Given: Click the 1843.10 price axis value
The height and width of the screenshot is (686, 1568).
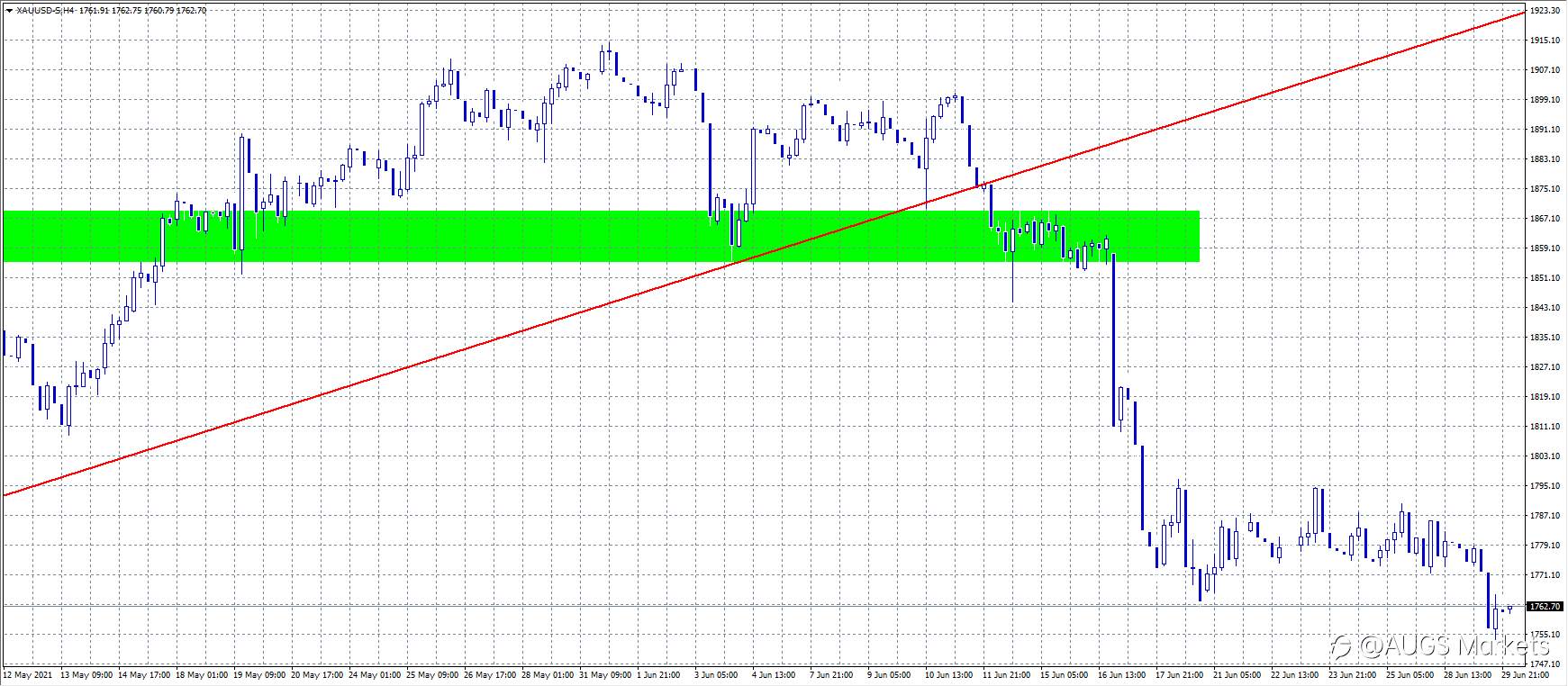Looking at the screenshot, I should [1545, 308].
